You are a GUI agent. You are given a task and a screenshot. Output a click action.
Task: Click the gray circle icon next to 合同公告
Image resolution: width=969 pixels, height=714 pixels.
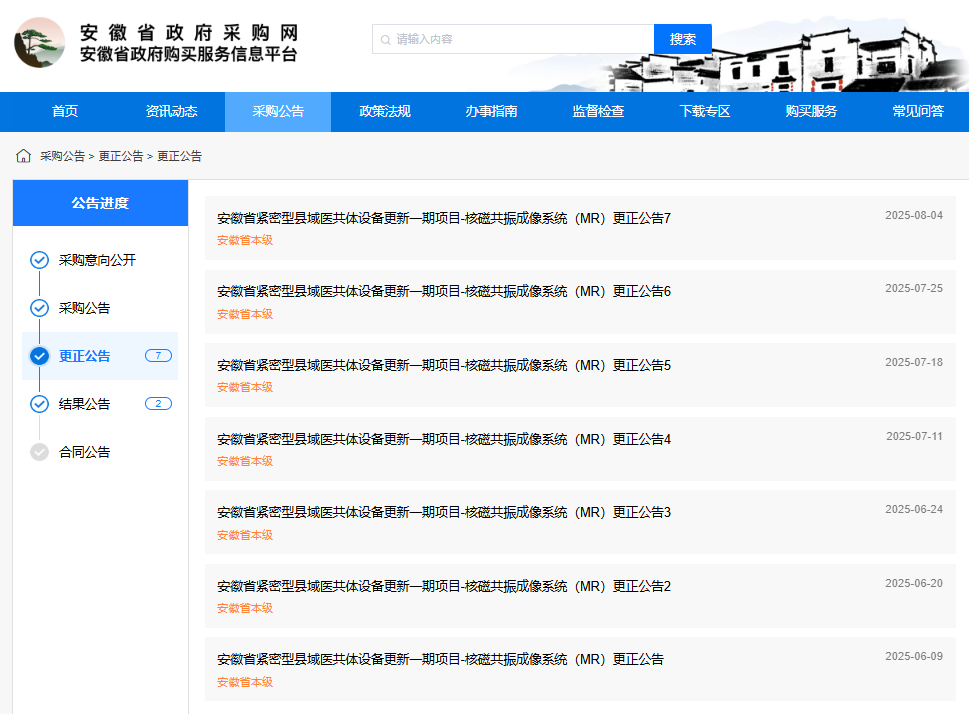click(38, 452)
